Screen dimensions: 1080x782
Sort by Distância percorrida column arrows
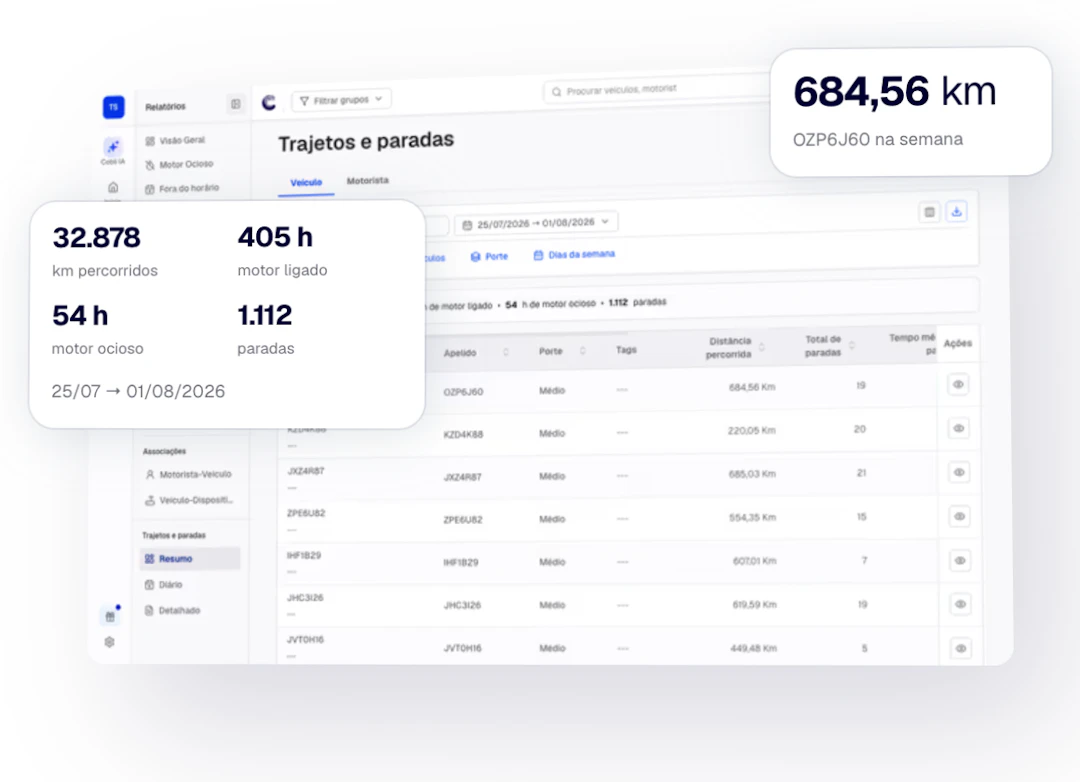pyautogui.click(x=762, y=347)
